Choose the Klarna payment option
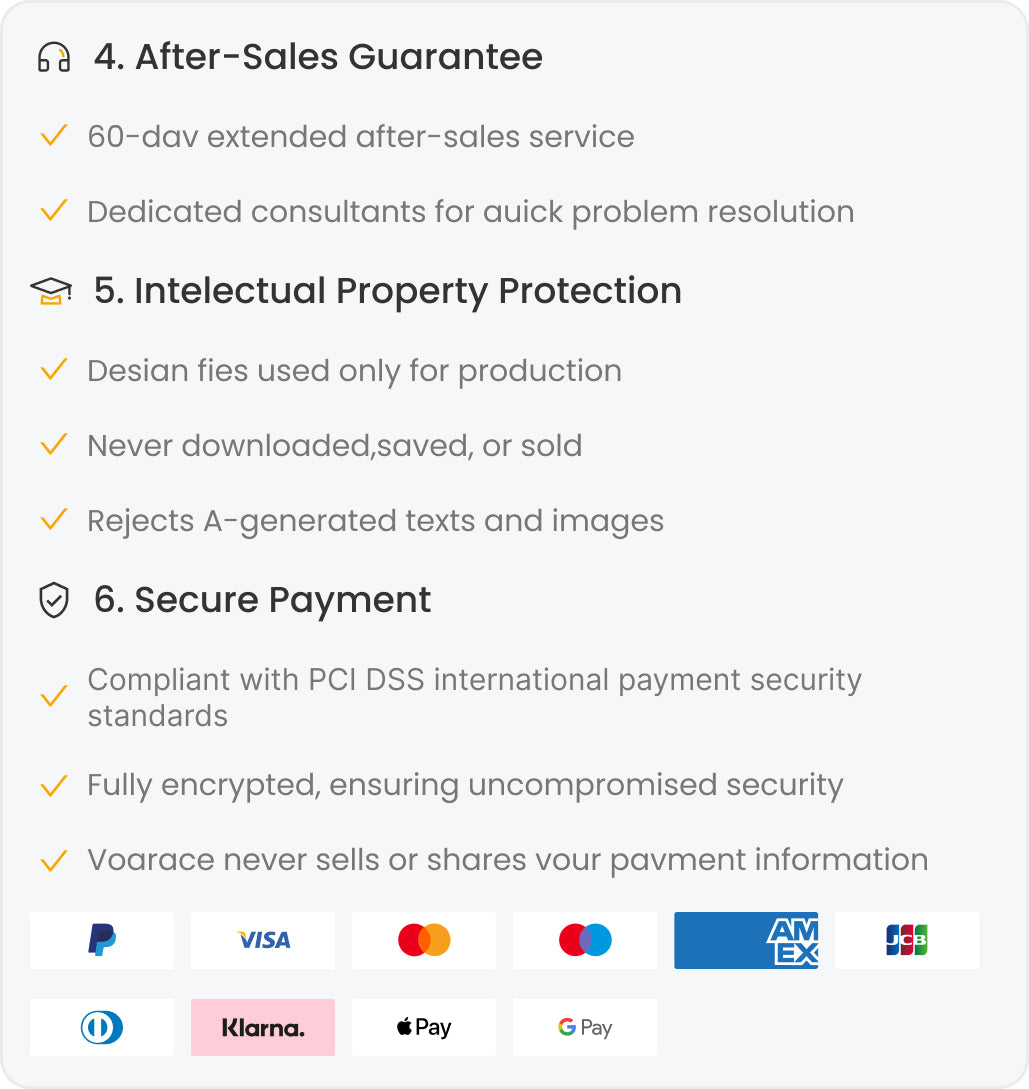This screenshot has height=1089, width=1029. pyautogui.click(x=263, y=1027)
